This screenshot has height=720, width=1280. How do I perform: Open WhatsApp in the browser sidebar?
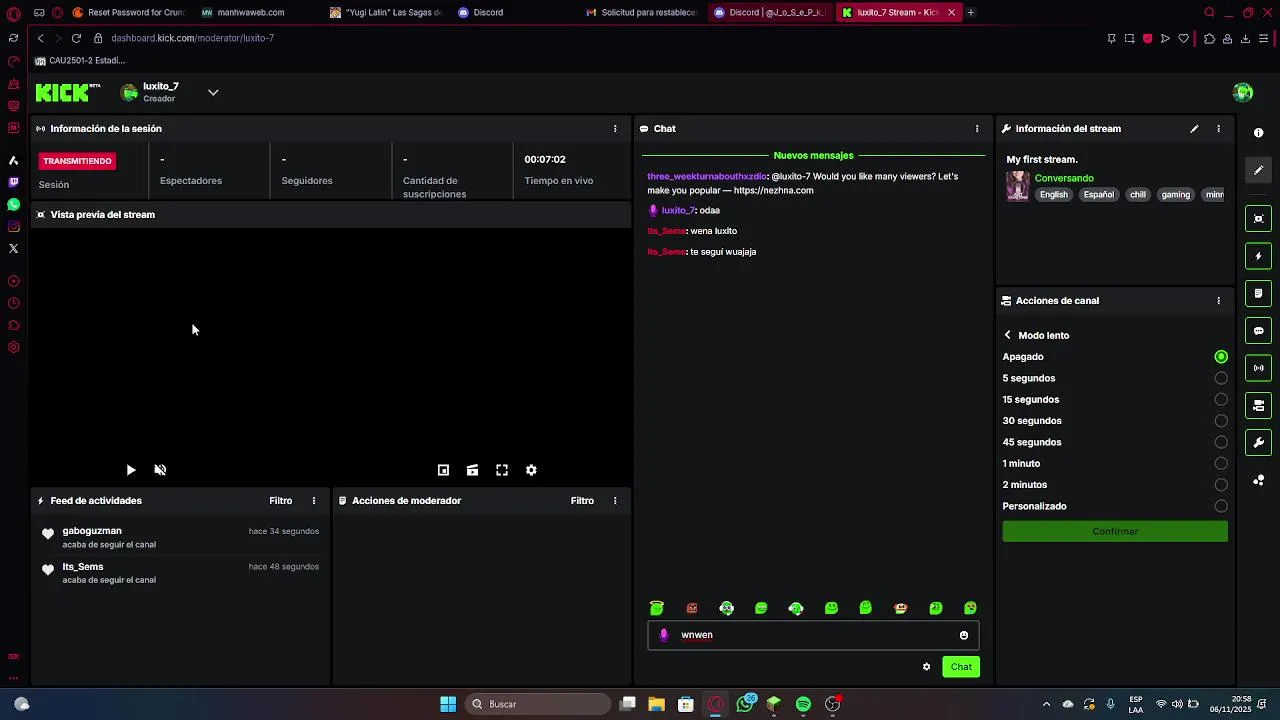(x=13, y=204)
